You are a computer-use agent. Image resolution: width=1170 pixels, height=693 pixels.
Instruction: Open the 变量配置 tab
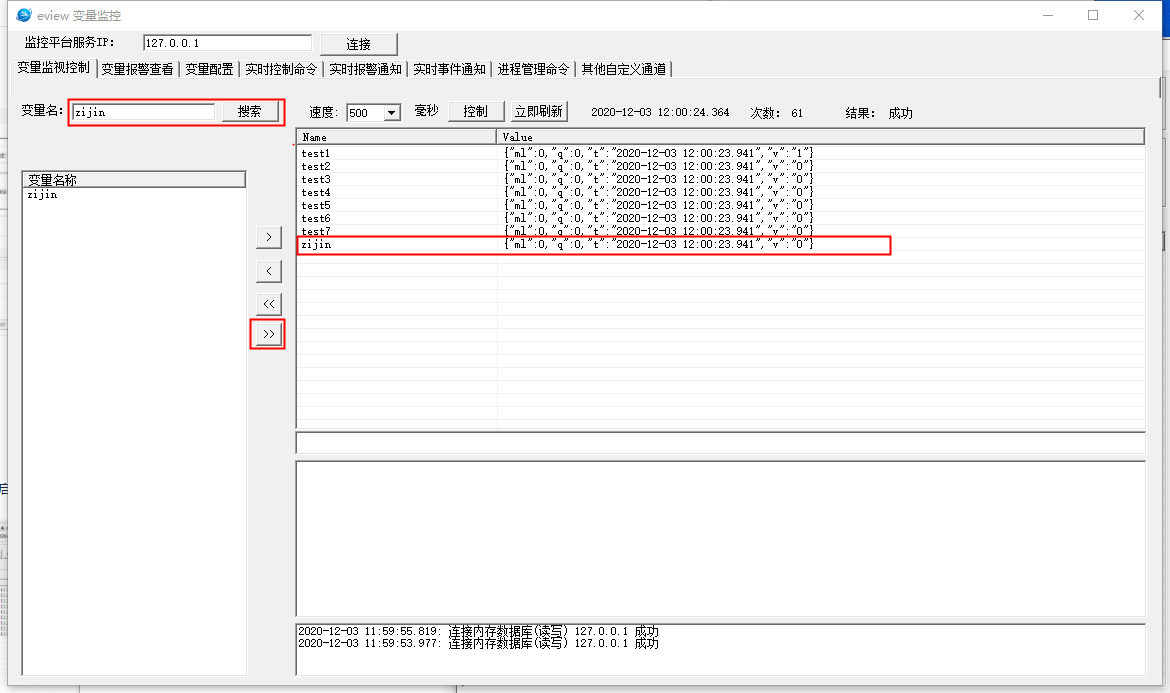(x=209, y=69)
